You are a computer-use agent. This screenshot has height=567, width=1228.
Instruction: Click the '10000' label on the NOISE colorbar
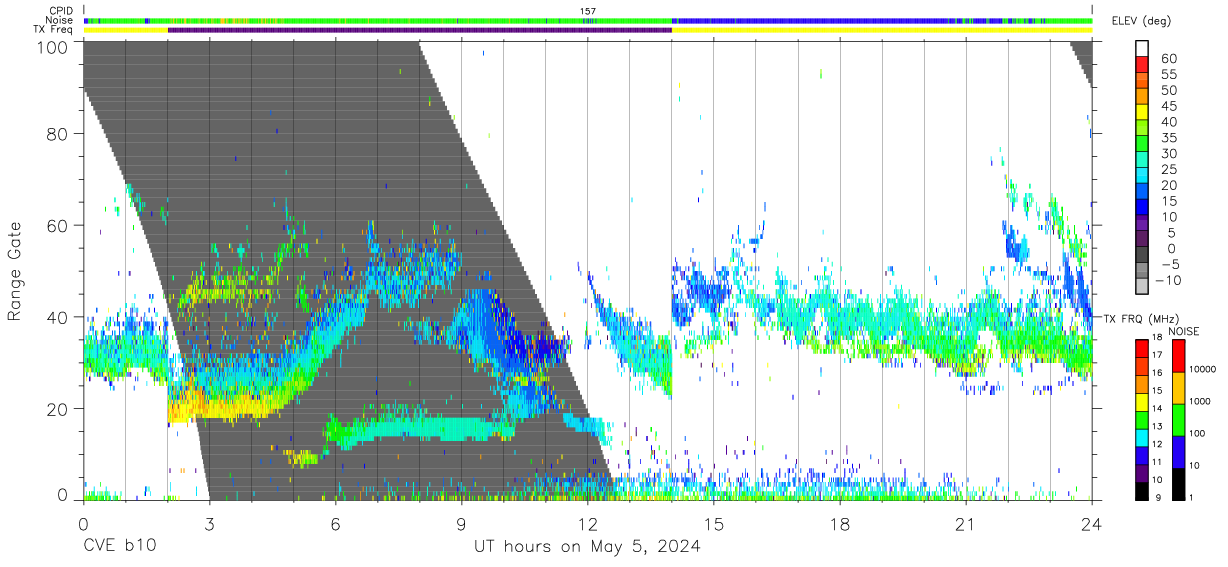click(x=1203, y=371)
